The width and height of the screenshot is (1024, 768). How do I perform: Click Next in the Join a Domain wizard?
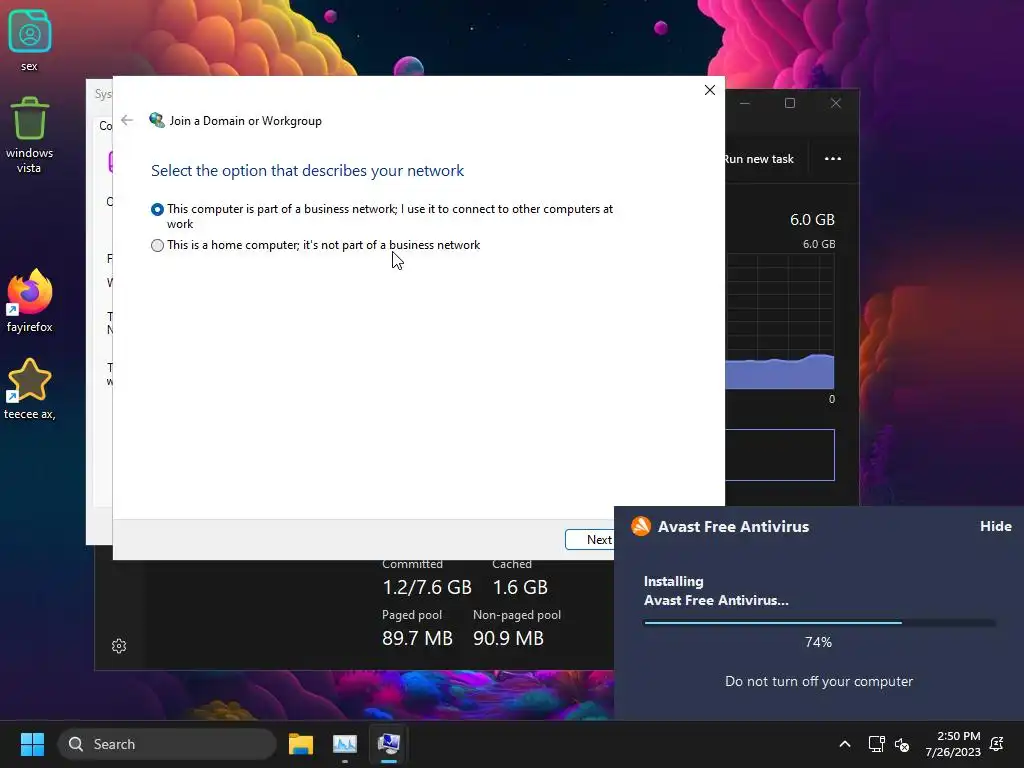(590, 539)
